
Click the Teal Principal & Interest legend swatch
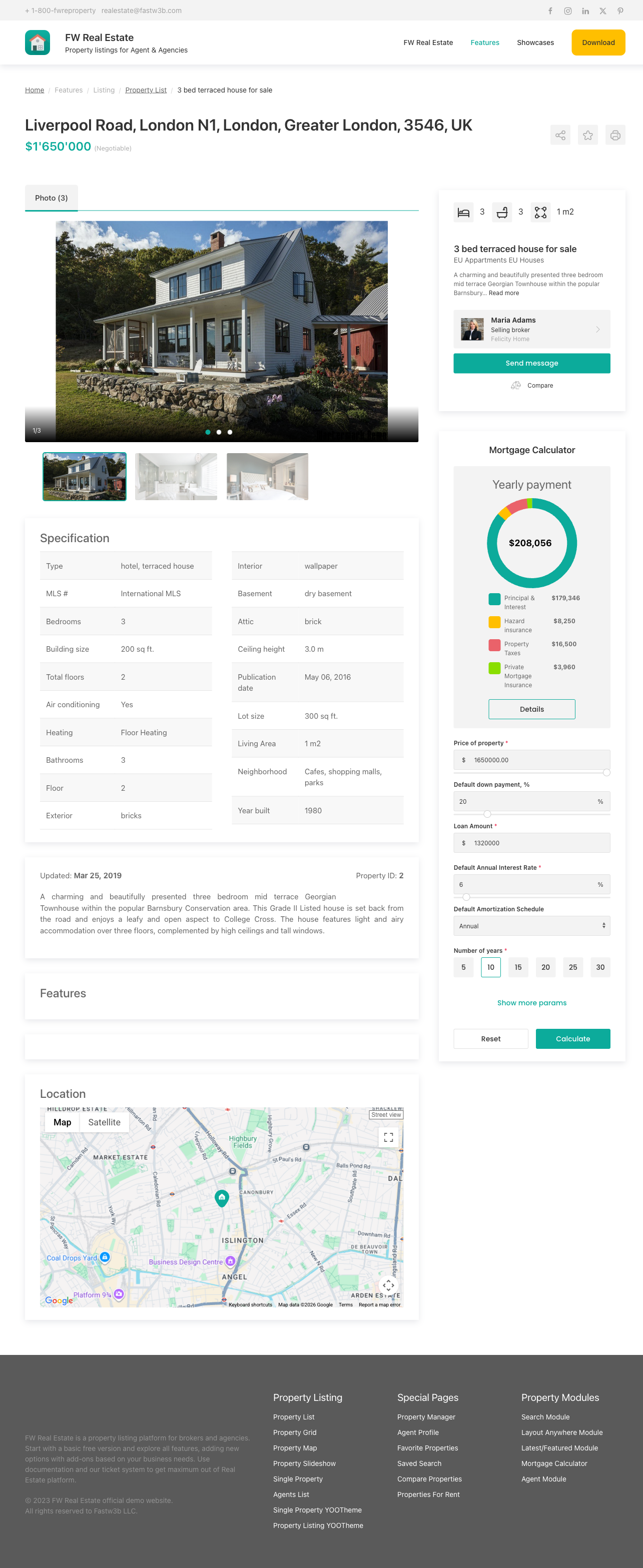494,599
